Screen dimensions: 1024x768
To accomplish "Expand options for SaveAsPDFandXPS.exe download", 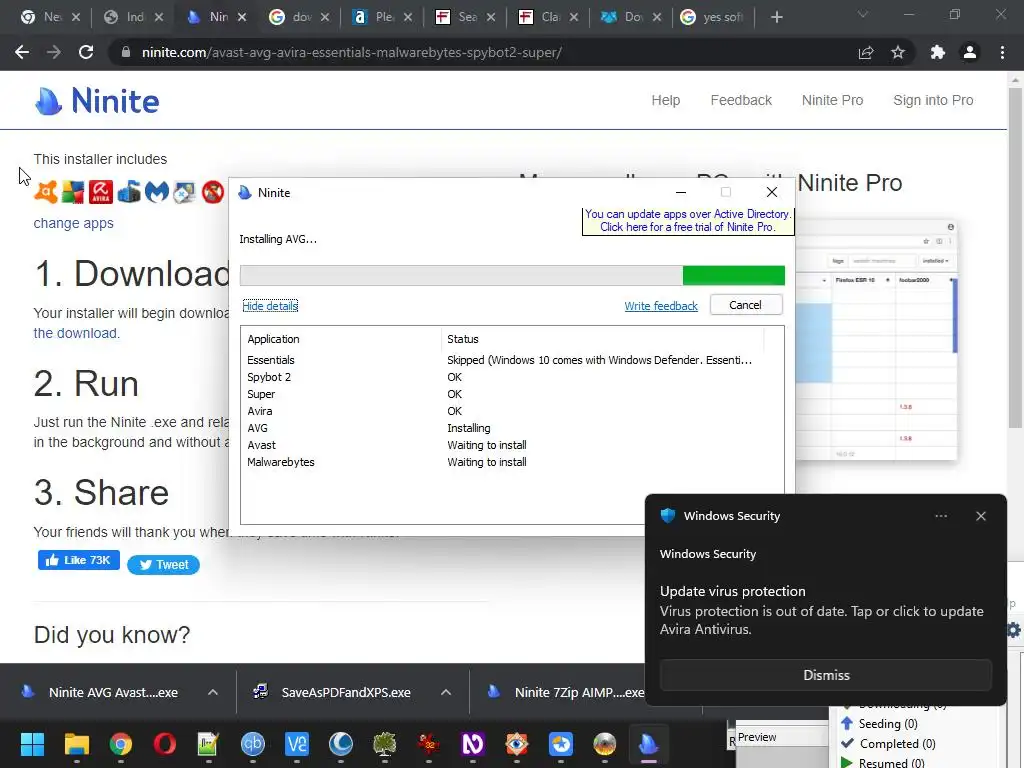I will 446,692.
